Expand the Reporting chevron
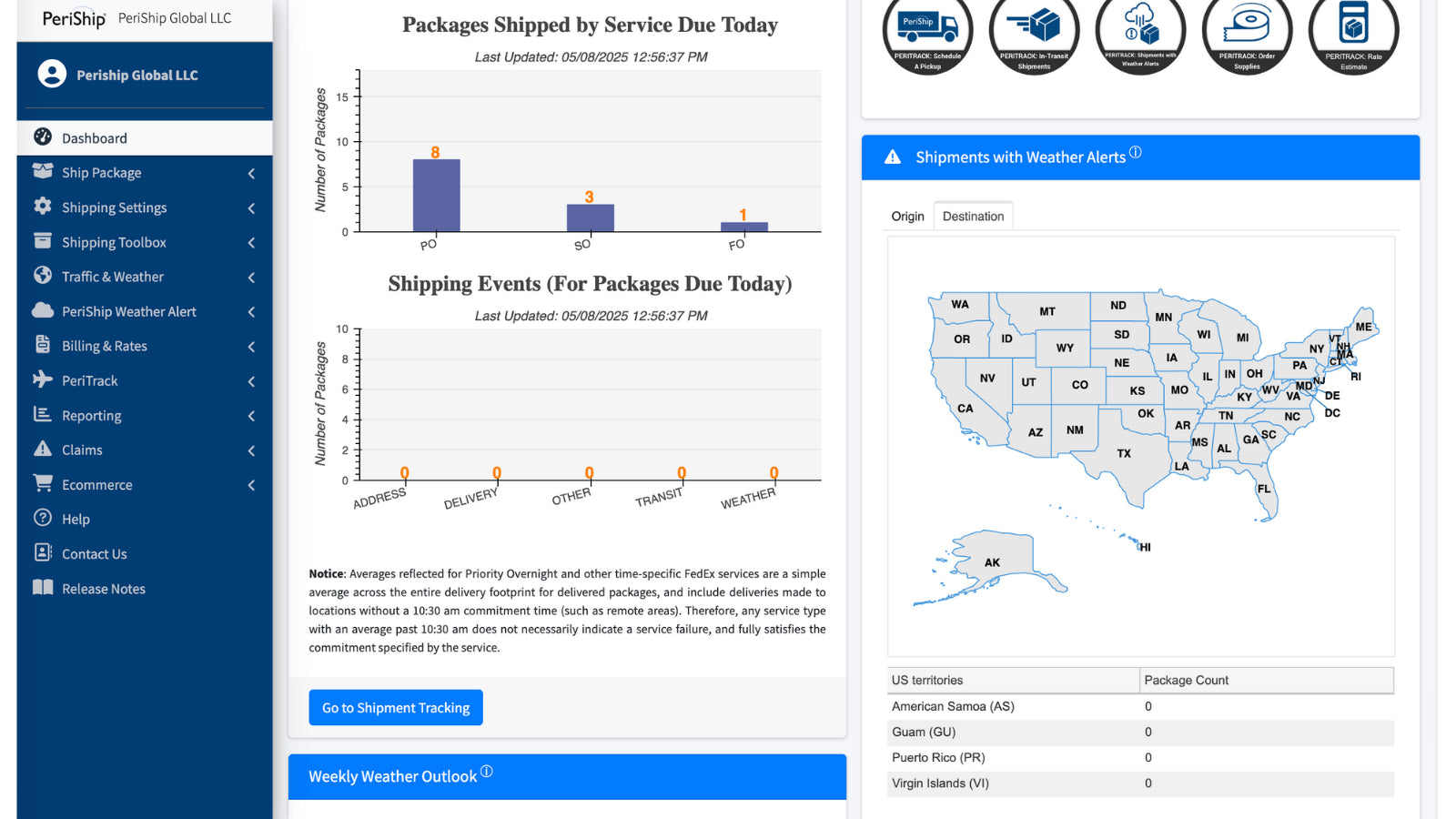The image size is (1456, 819). coord(251,416)
